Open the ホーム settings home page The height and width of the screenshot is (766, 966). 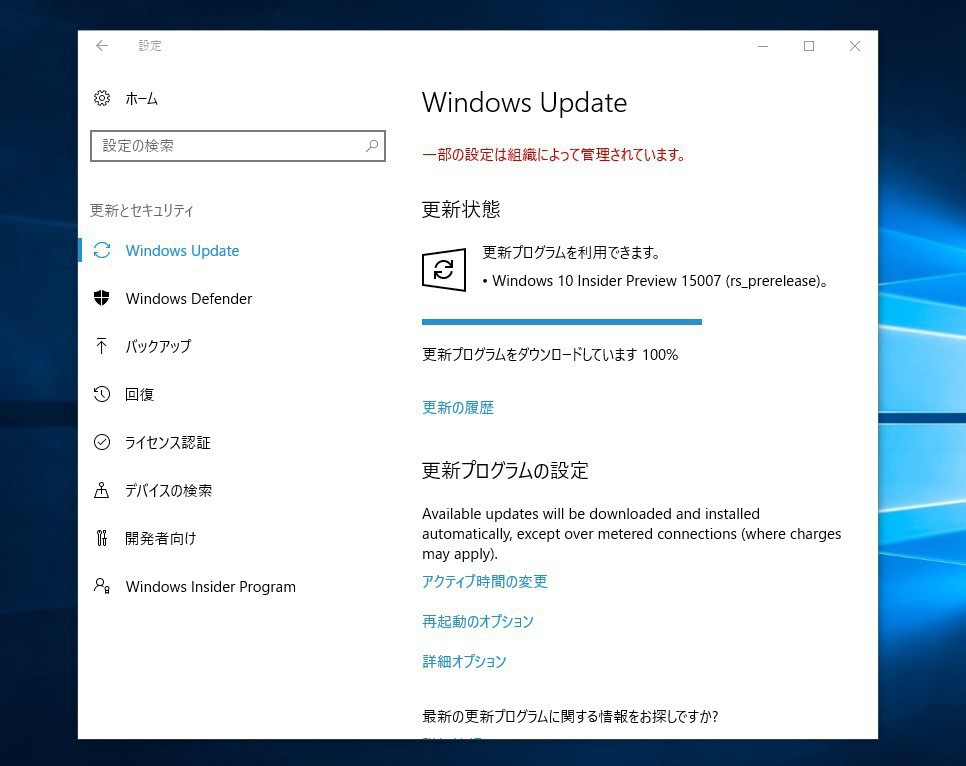142,99
